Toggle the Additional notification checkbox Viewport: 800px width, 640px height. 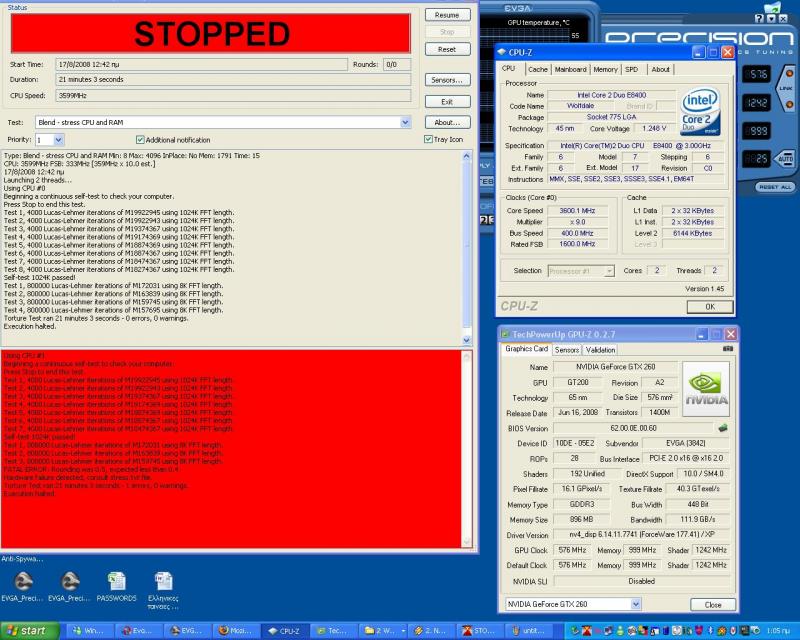tap(140, 139)
